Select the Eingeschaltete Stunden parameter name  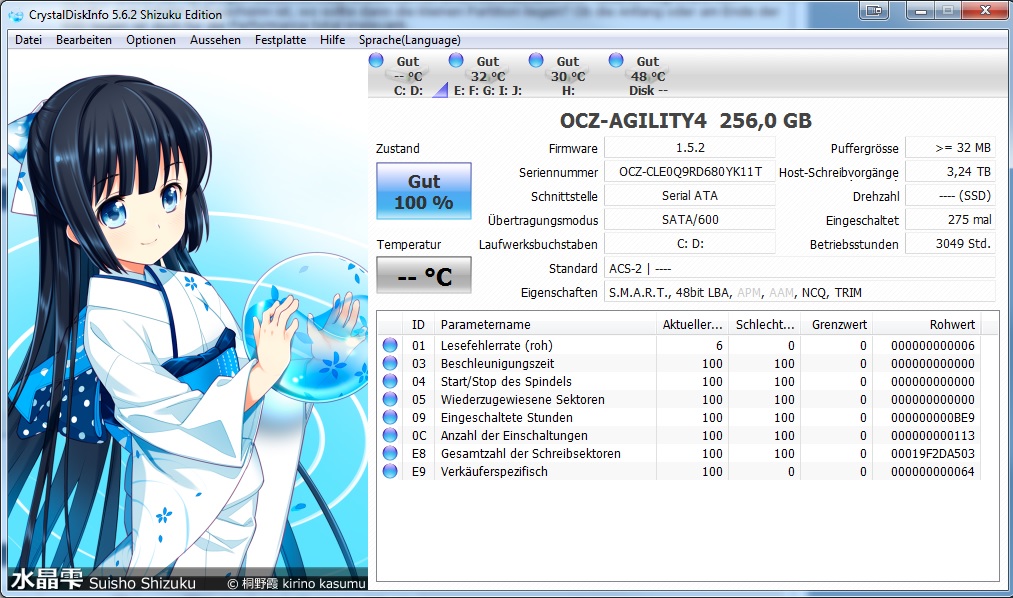pos(506,418)
